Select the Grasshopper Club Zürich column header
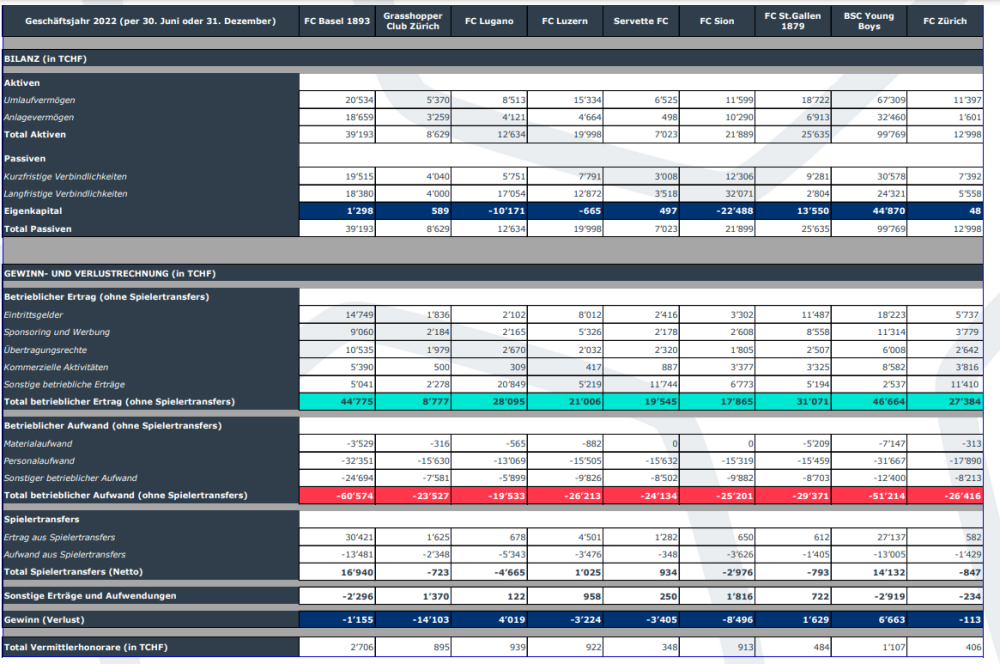The image size is (1000, 664). 413,21
